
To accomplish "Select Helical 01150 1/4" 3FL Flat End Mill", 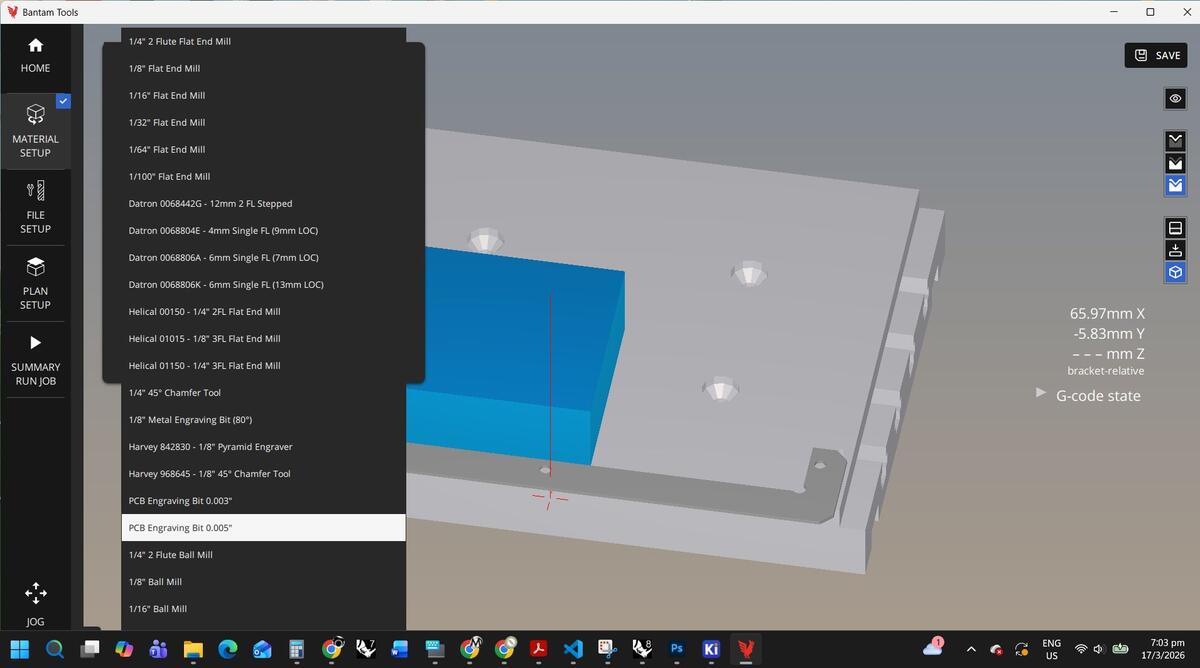I will click(264, 365).
